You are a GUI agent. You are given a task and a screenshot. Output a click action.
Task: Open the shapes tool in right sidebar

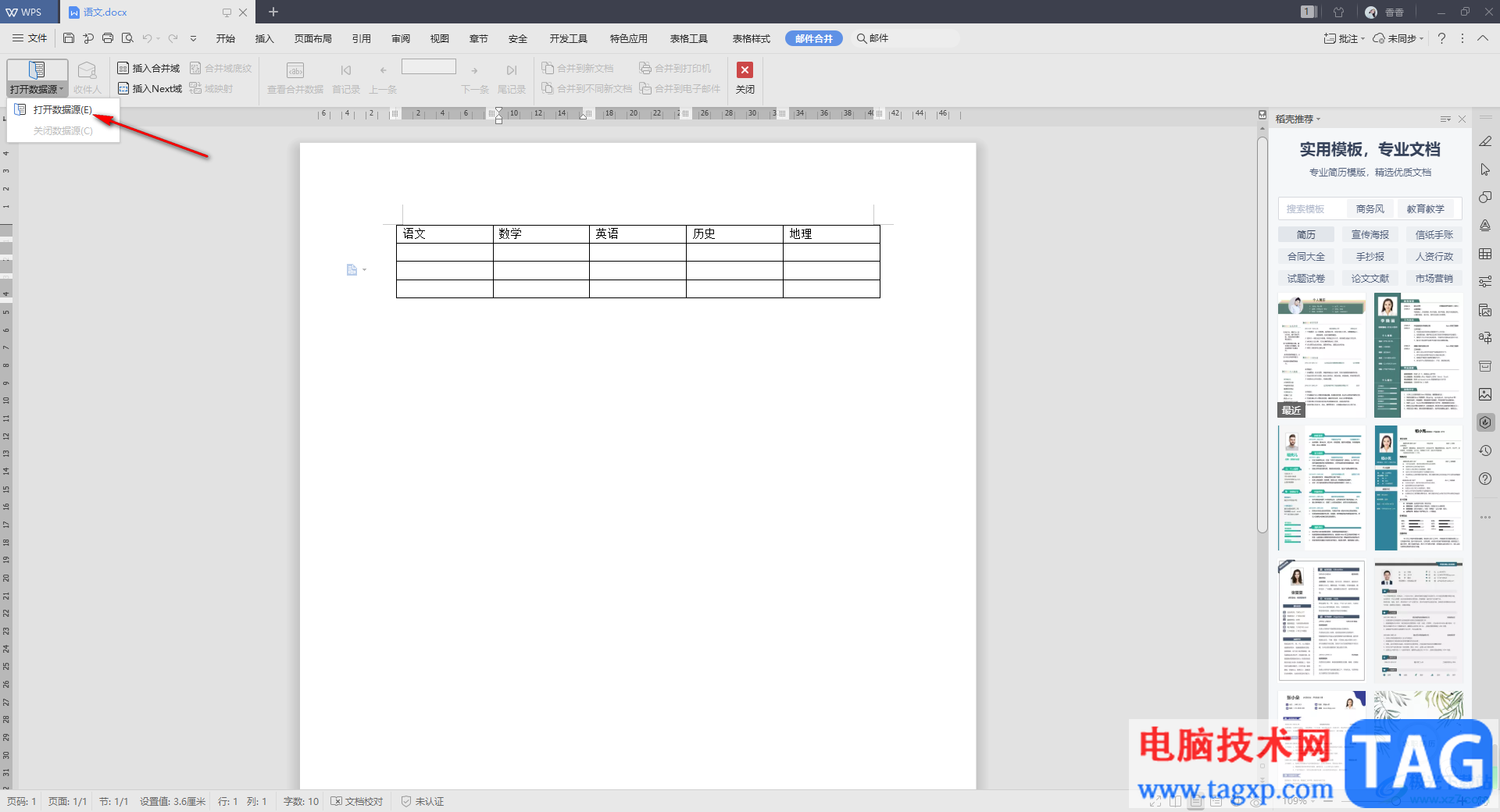point(1485,198)
